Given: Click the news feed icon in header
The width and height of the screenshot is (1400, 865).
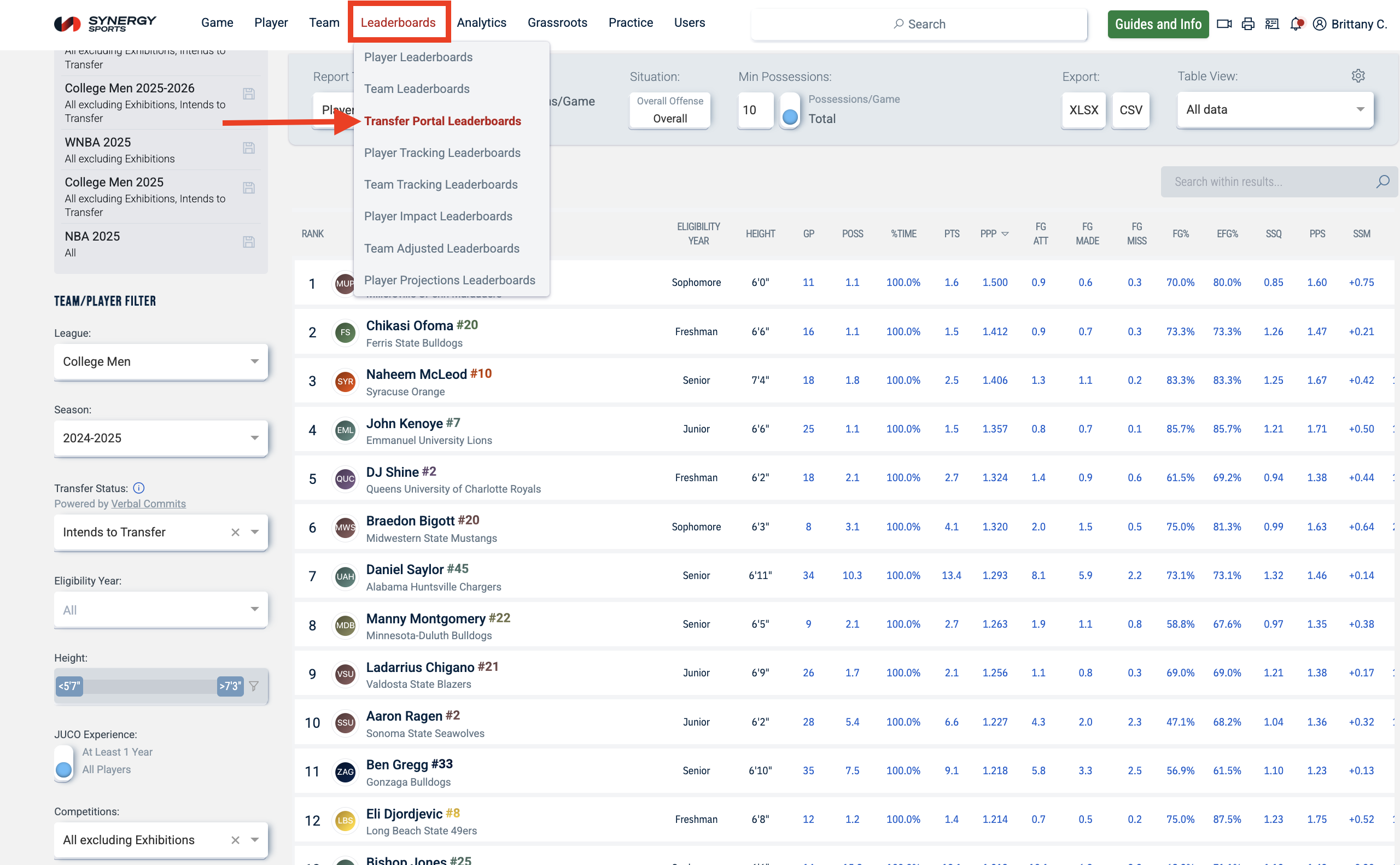Looking at the screenshot, I should pos(1271,24).
